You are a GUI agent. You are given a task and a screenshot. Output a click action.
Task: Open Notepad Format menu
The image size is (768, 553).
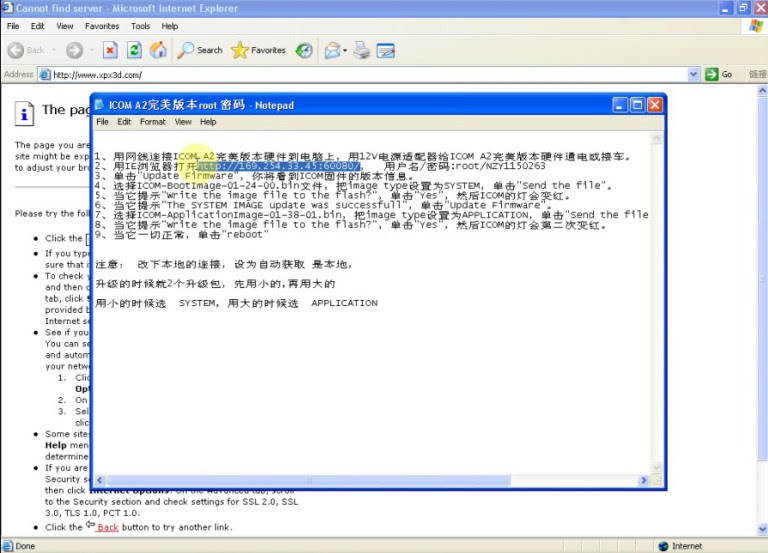coord(153,121)
